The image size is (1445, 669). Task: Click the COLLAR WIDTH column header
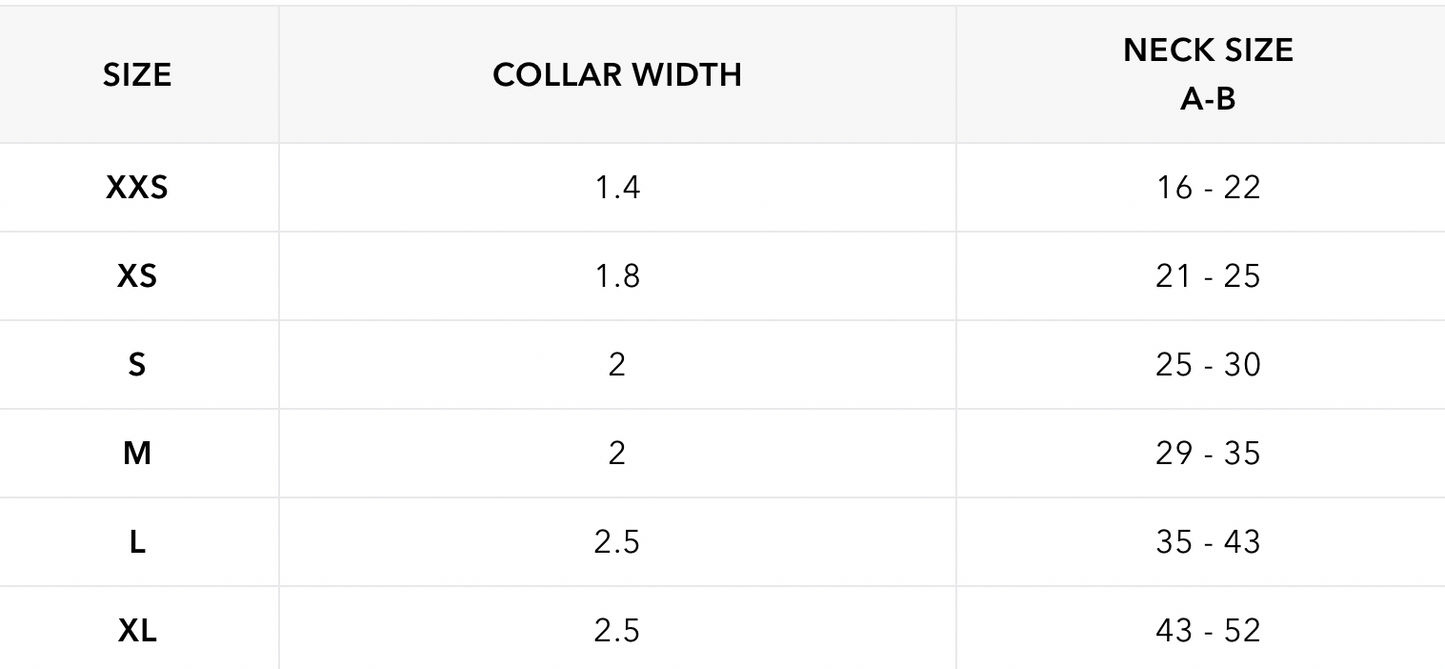pos(617,75)
